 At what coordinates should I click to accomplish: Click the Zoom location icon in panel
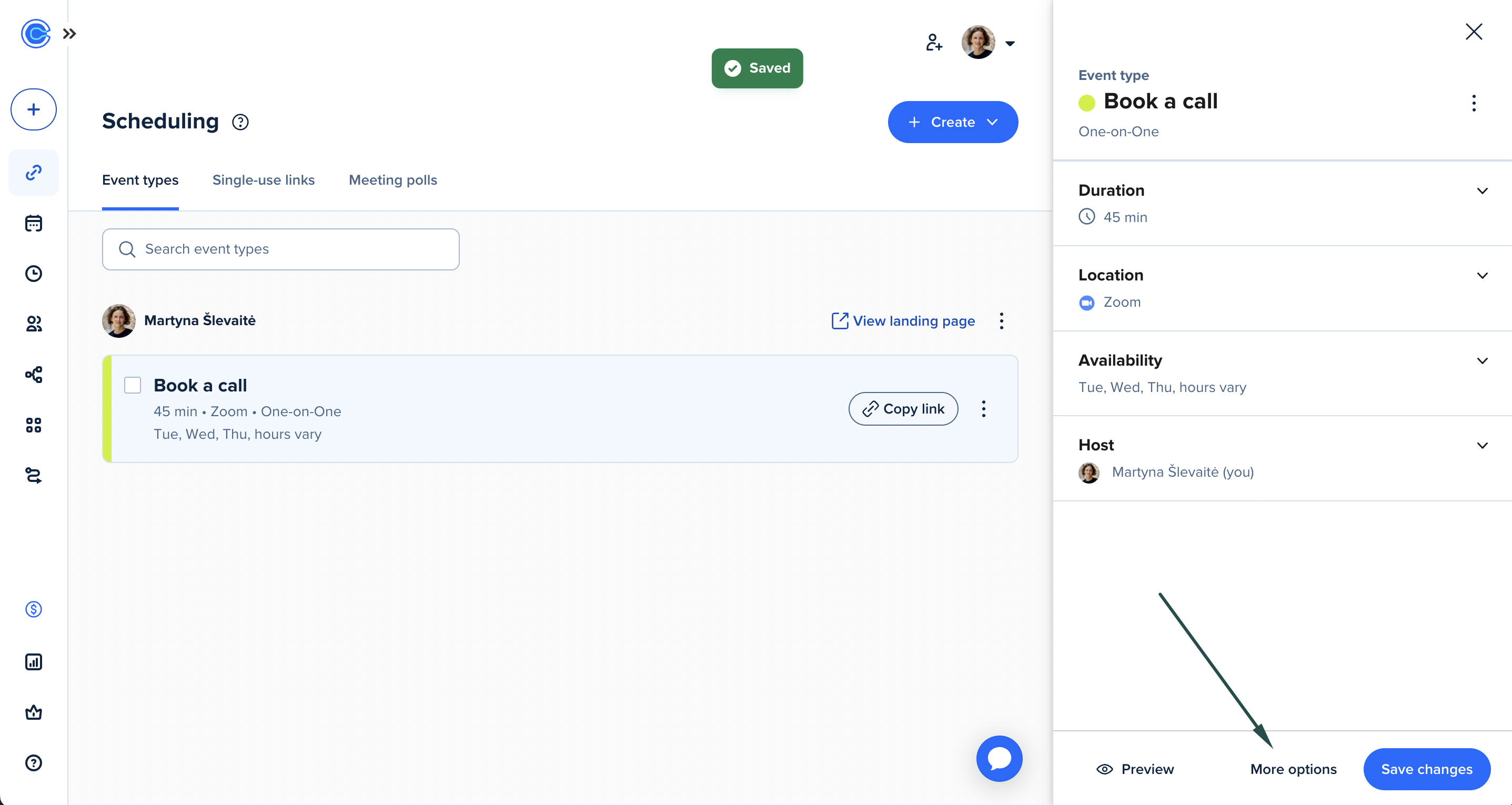point(1087,303)
